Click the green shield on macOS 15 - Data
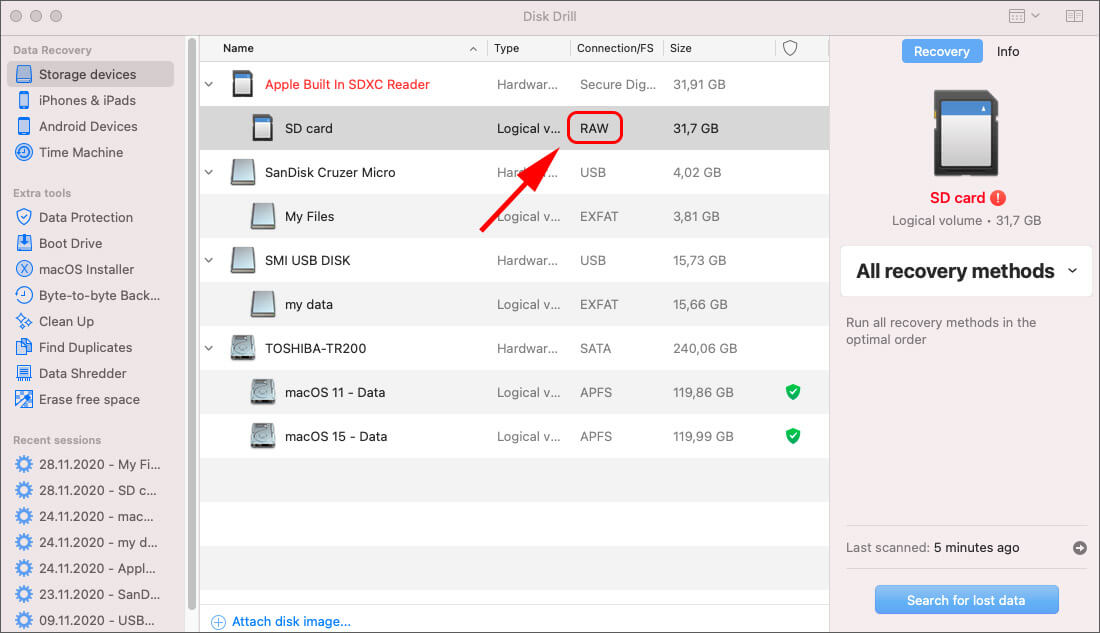The image size is (1100, 633). pos(793,436)
